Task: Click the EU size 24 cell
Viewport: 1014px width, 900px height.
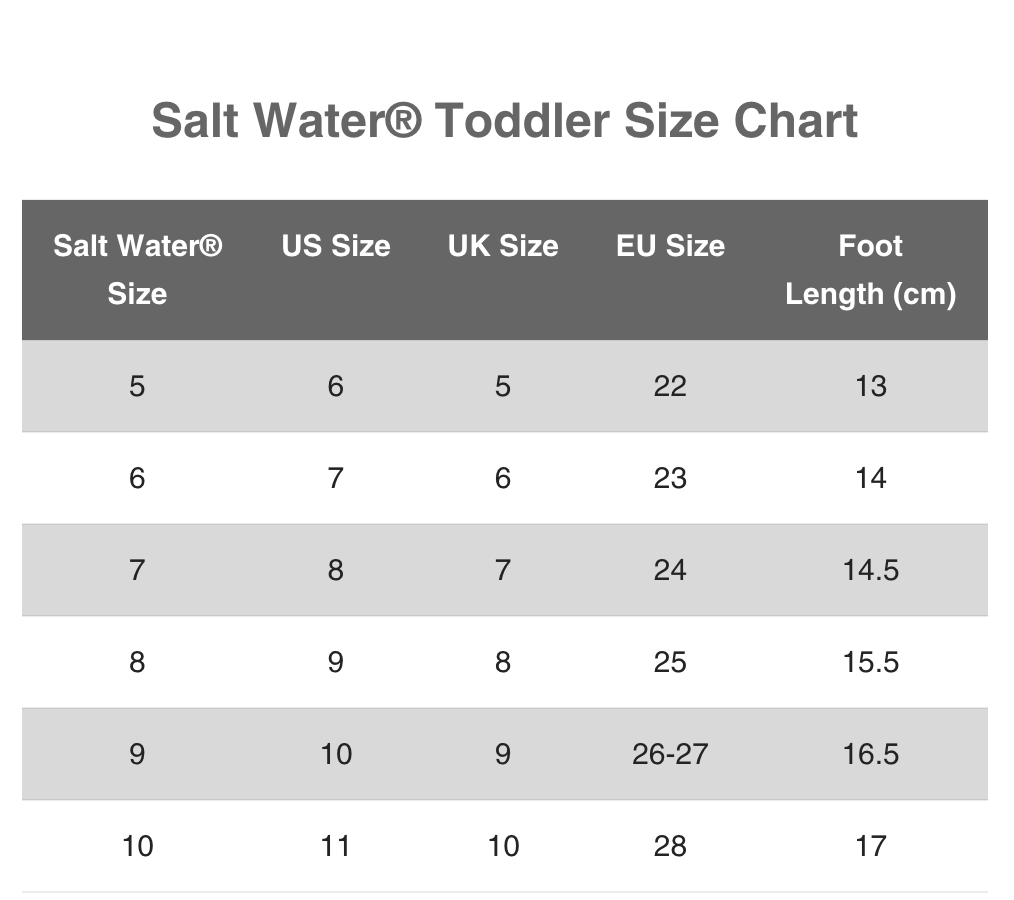Action: (x=670, y=570)
